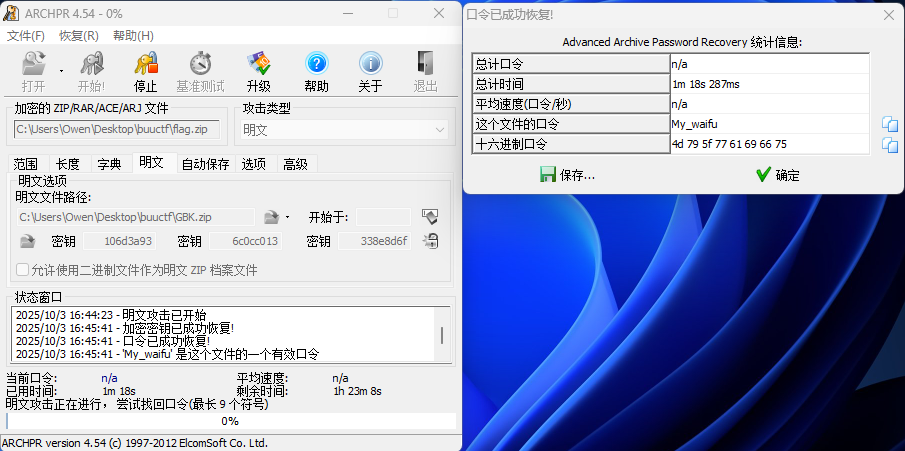Click the 0% progress bar
This screenshot has height=451, width=905.
tap(231, 421)
